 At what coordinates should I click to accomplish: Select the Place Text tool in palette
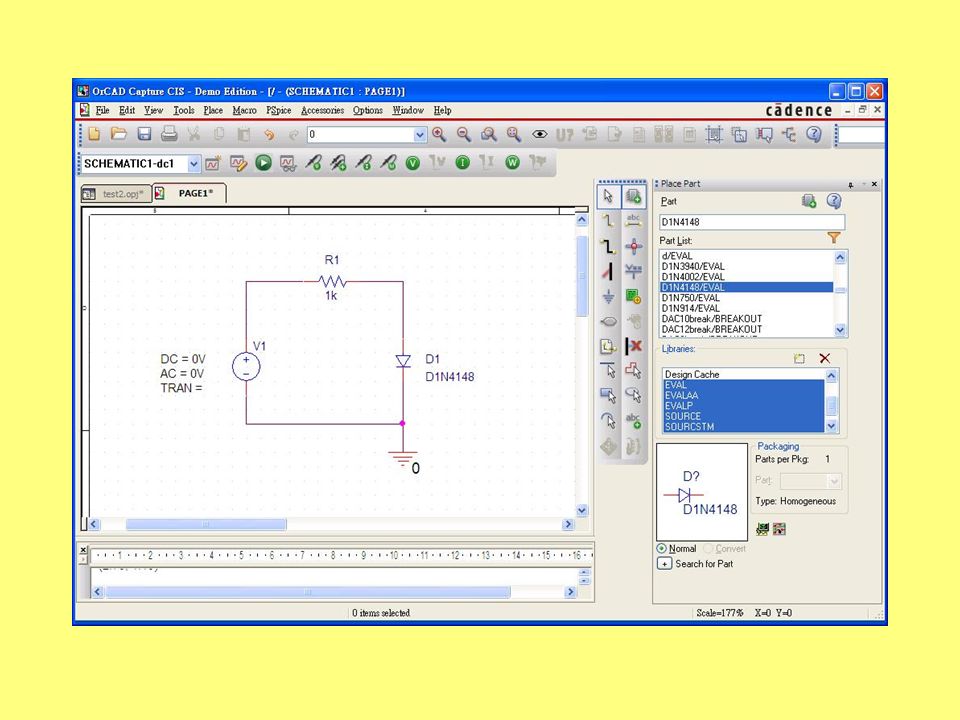pyautogui.click(x=634, y=421)
